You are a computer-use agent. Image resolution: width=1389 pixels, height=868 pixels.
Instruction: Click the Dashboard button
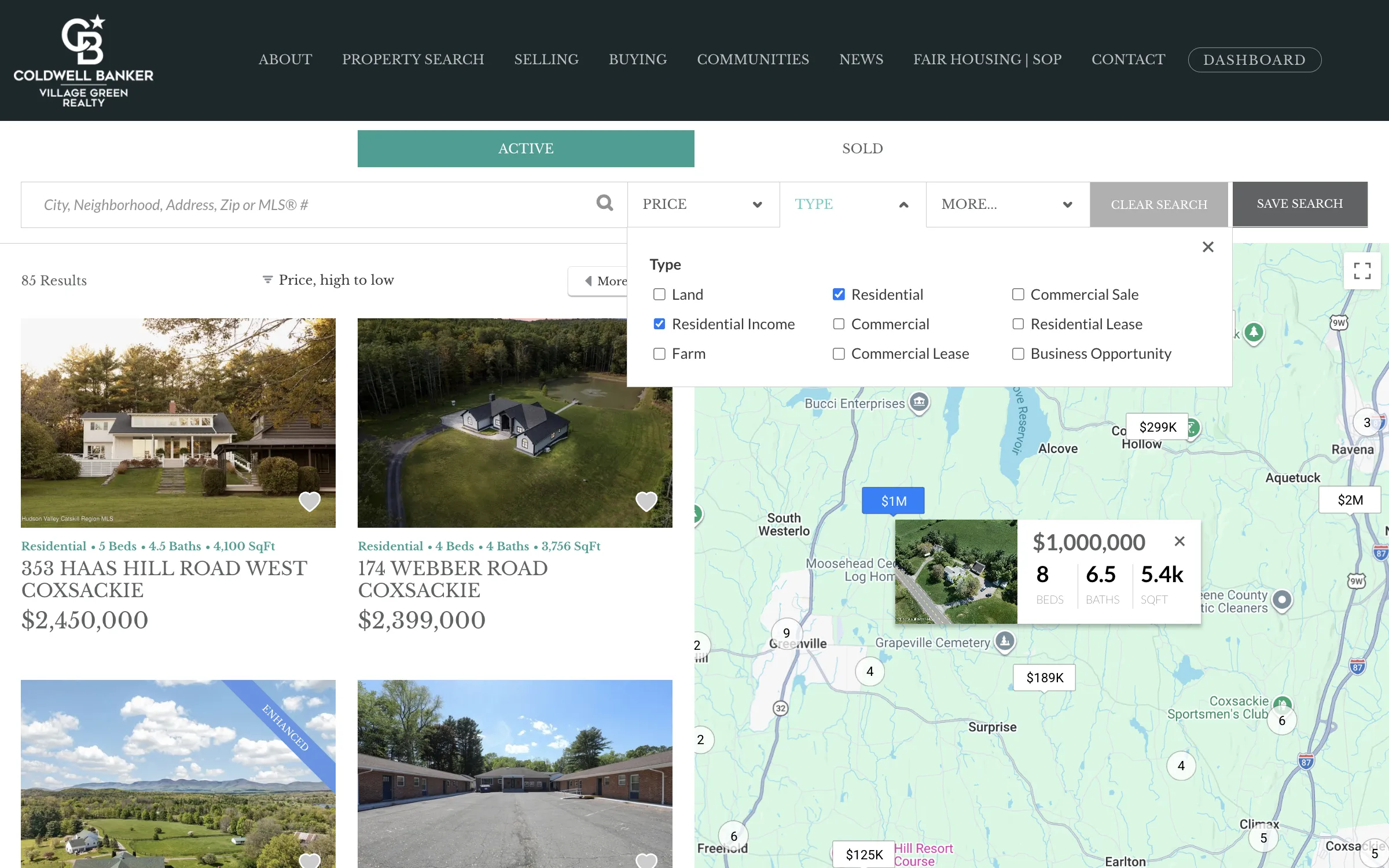(x=1254, y=60)
